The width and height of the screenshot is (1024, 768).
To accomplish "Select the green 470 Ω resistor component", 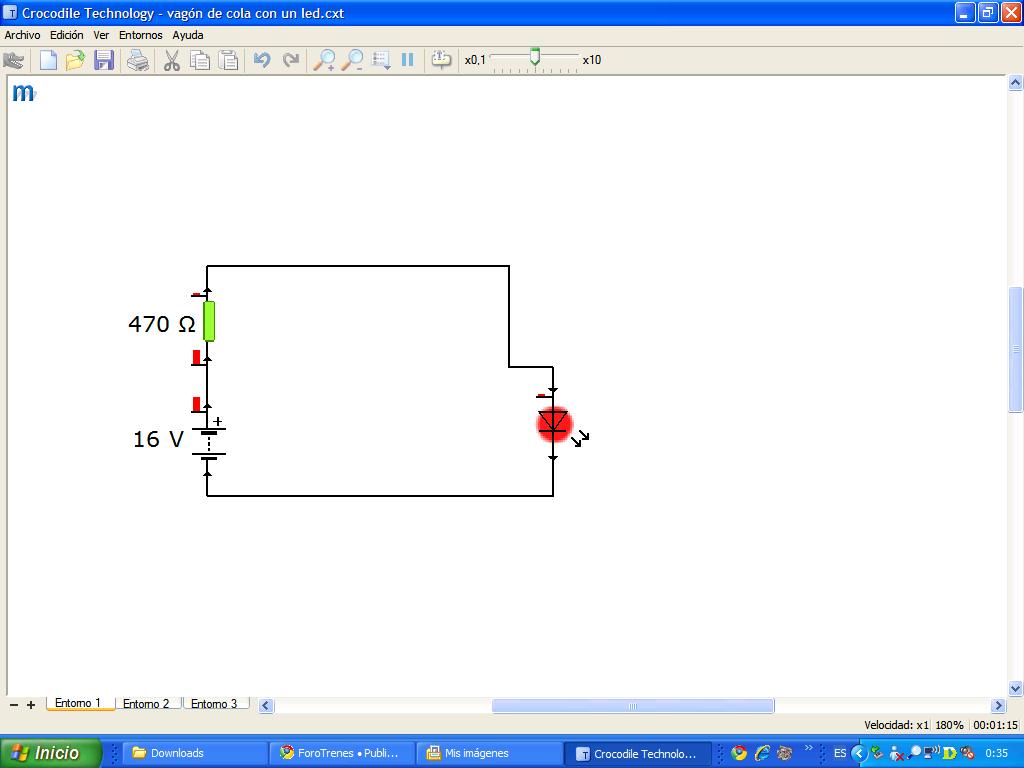I will coord(208,321).
